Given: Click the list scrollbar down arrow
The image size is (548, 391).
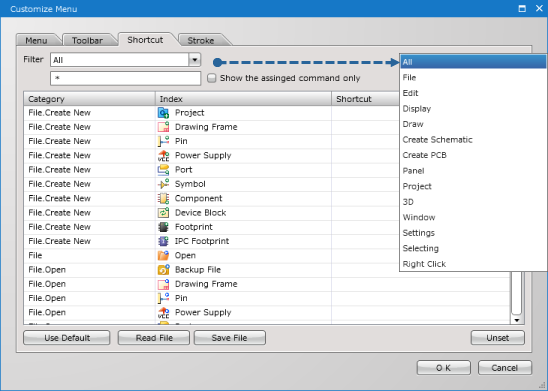Looking at the screenshot, I should tap(517, 320).
